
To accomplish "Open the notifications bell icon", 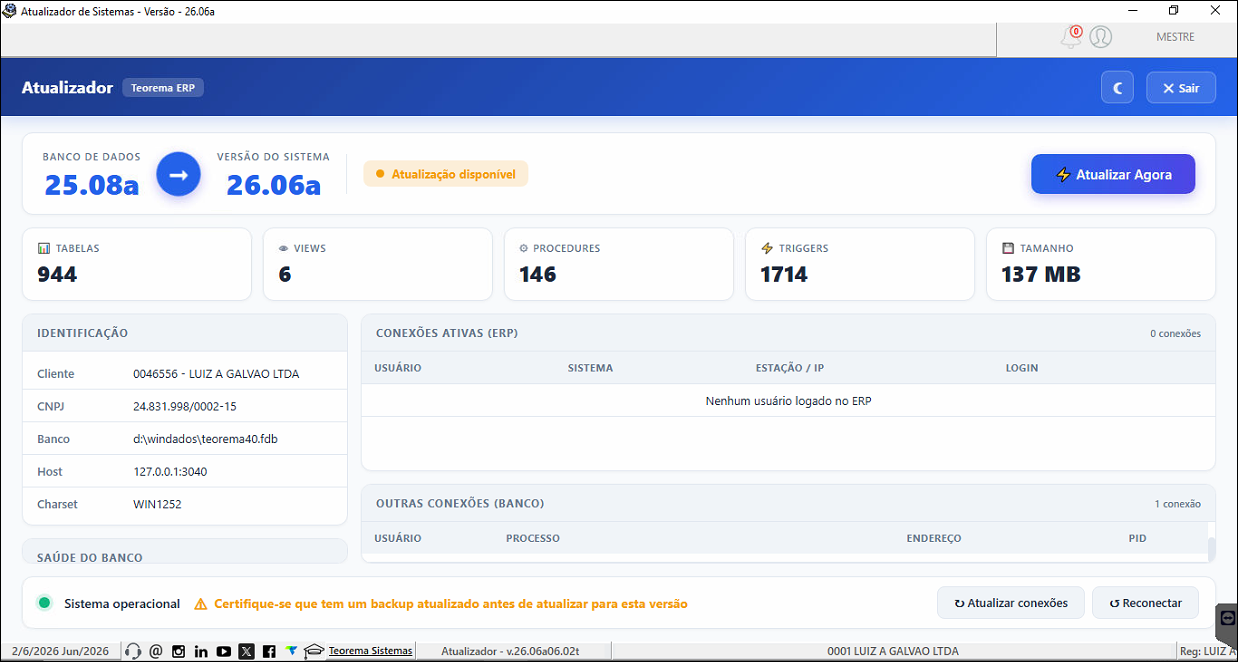I will (x=1071, y=37).
